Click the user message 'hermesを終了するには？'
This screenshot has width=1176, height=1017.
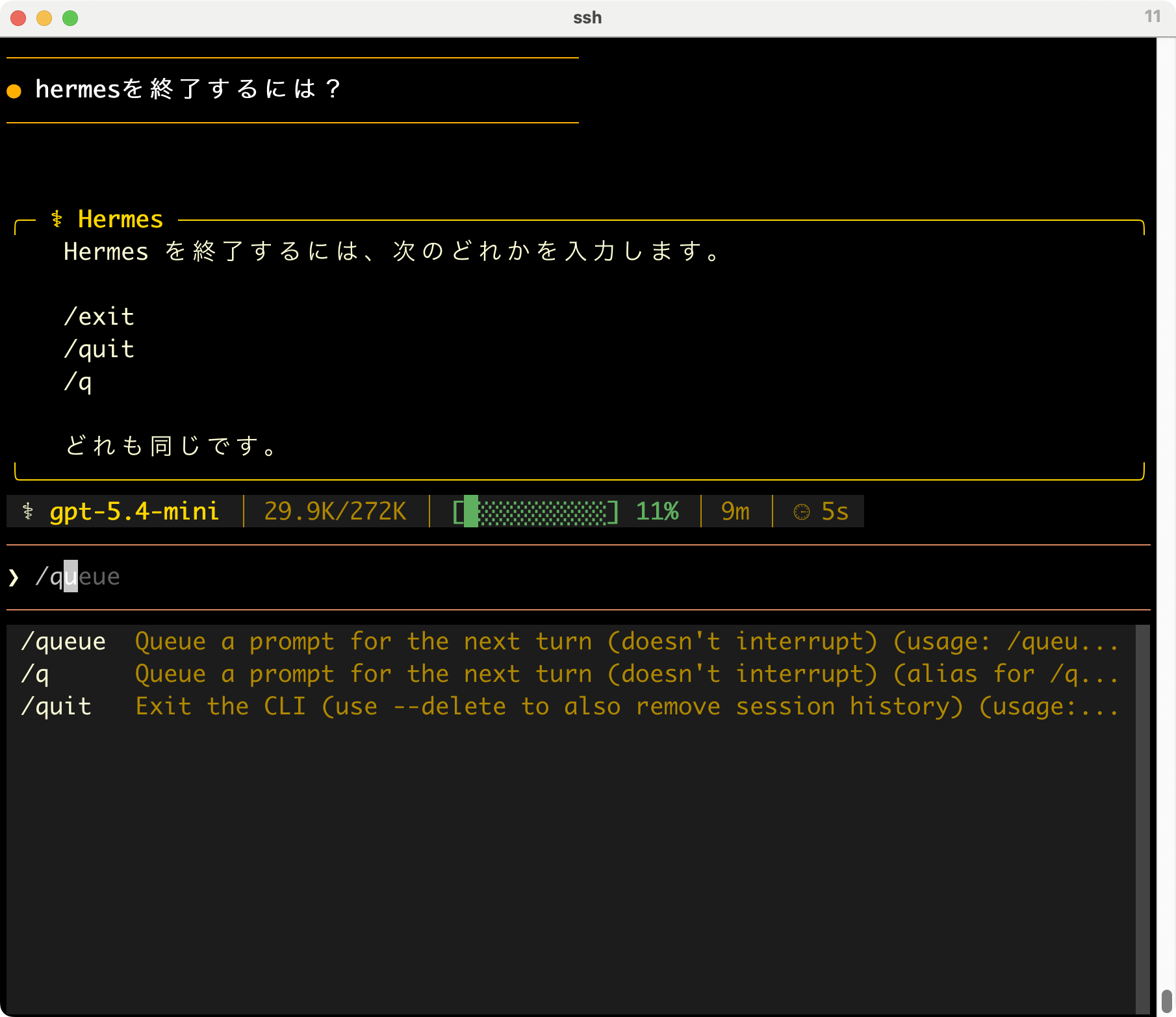(187, 90)
